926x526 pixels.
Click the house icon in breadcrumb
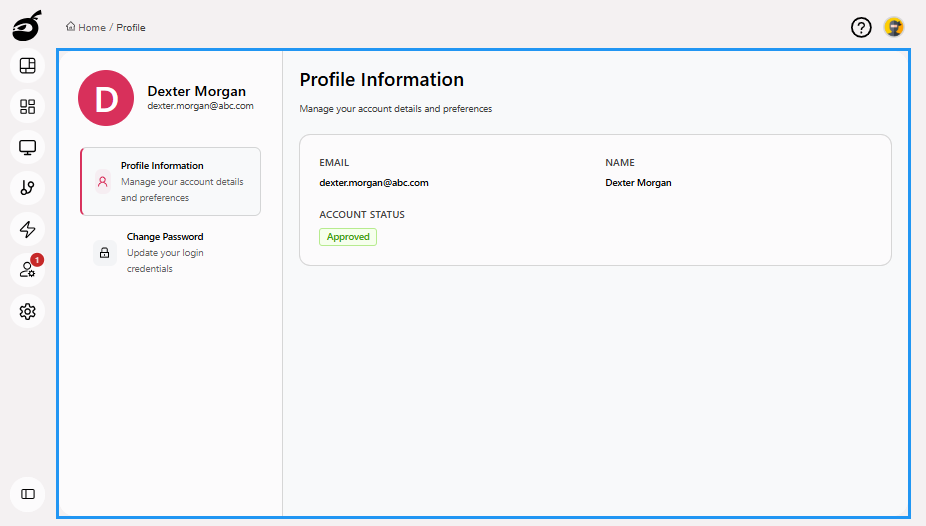(x=71, y=26)
